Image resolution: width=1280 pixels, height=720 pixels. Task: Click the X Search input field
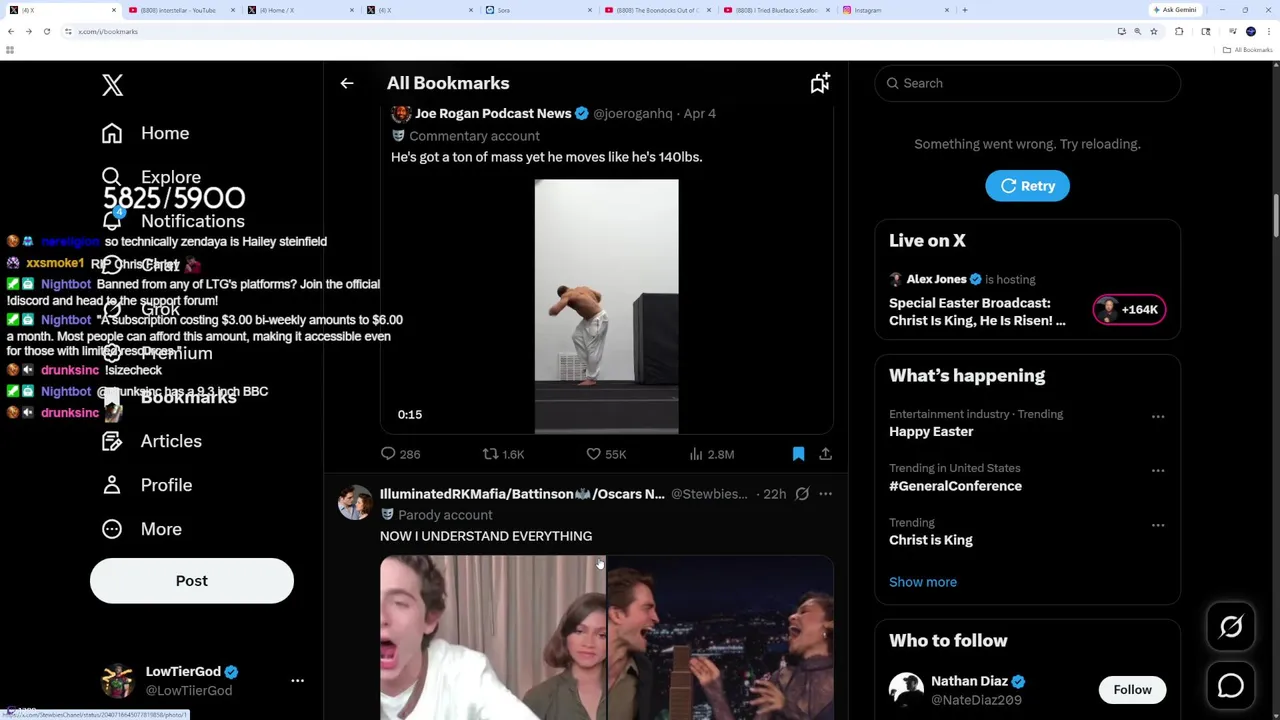tap(1027, 84)
